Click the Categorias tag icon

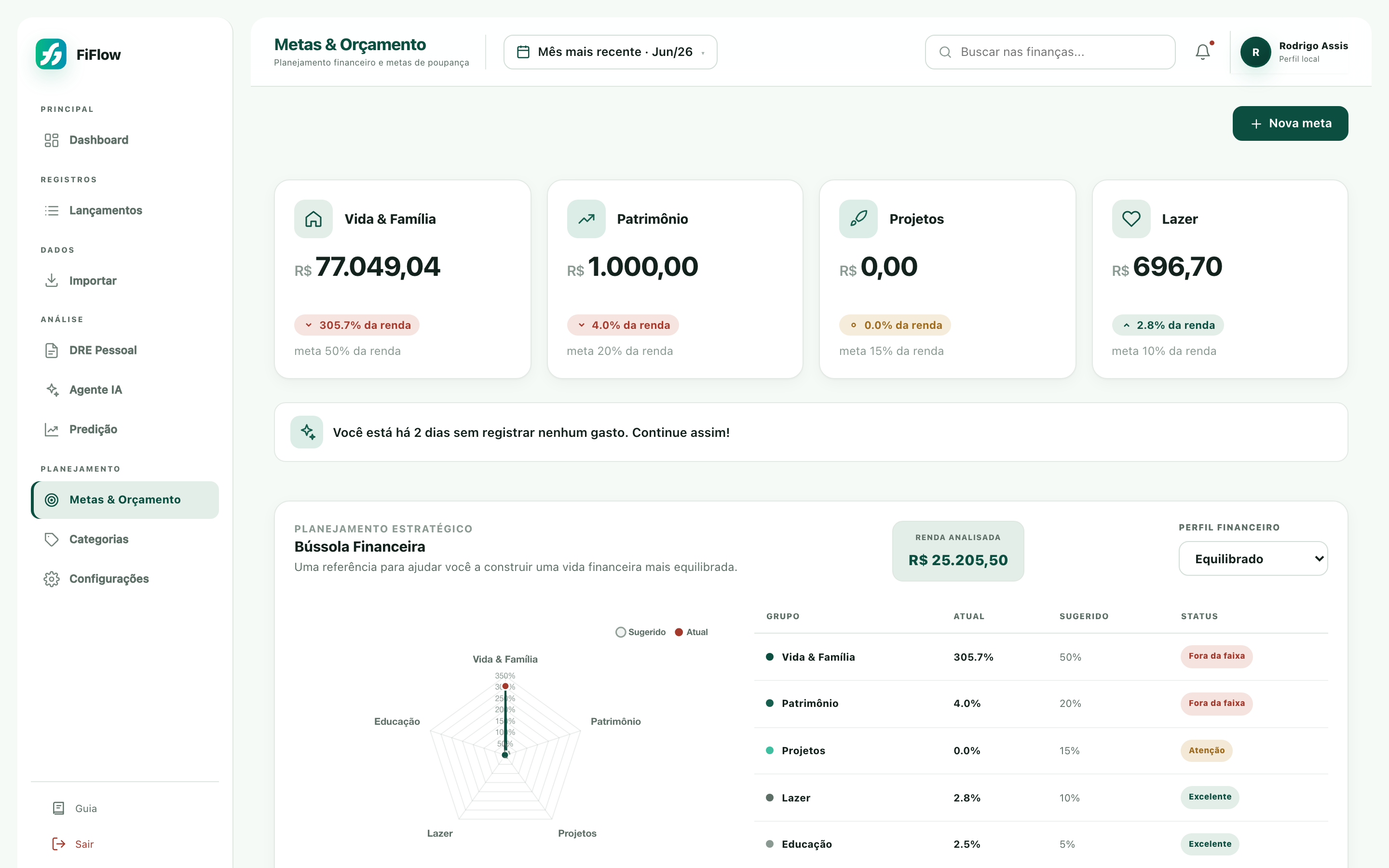(52, 539)
